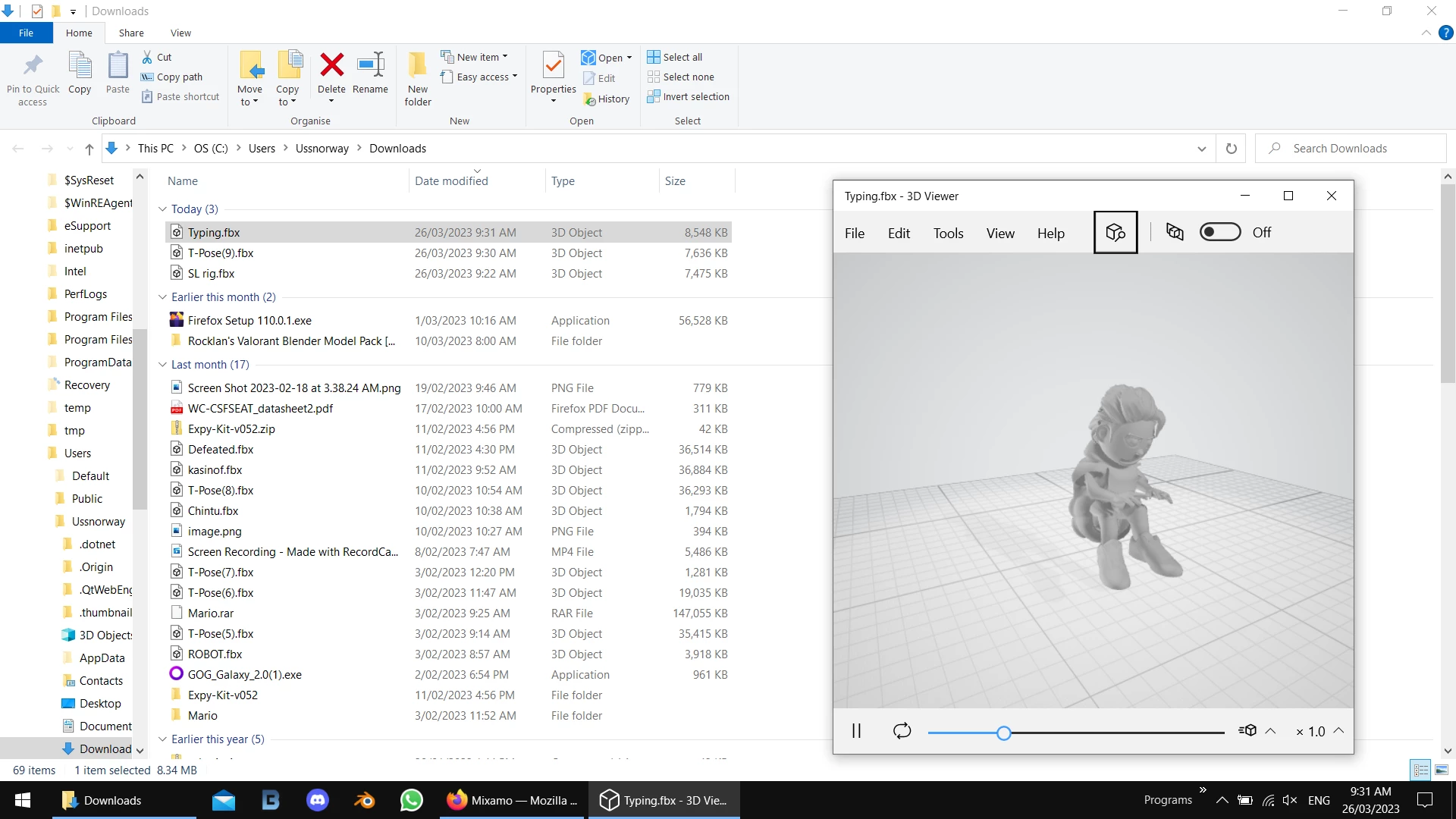The height and width of the screenshot is (819, 1456).
Task: Toggle the loop animation icon
Action: click(902, 731)
